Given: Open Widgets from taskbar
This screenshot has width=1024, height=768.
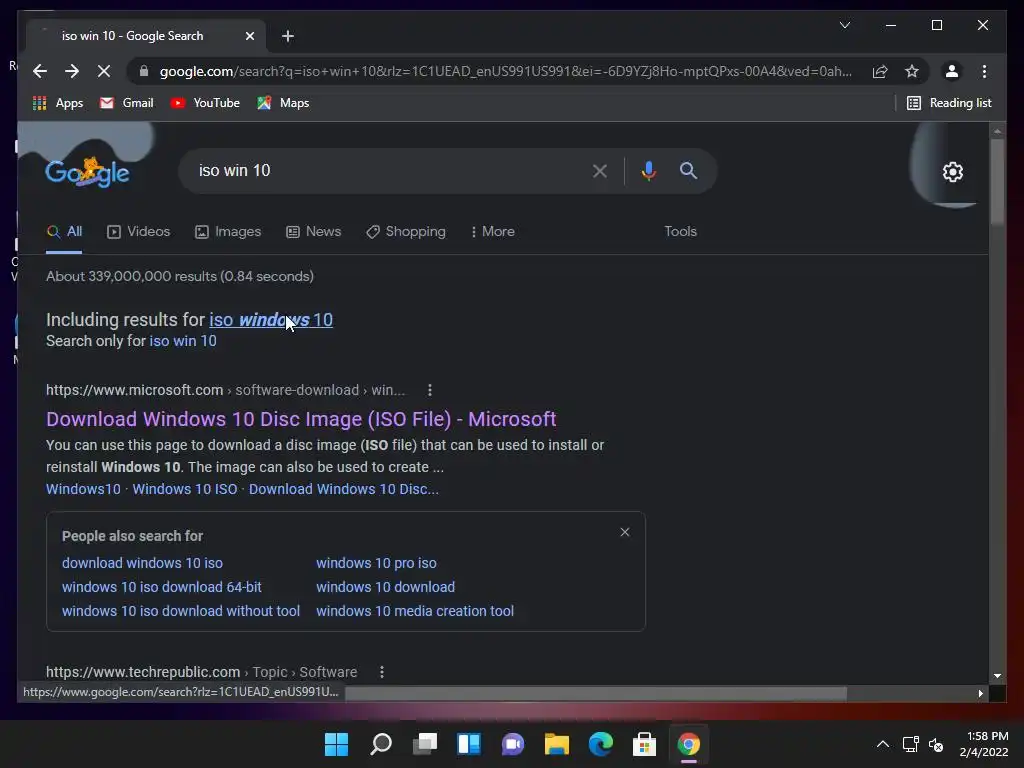Looking at the screenshot, I should (469, 744).
